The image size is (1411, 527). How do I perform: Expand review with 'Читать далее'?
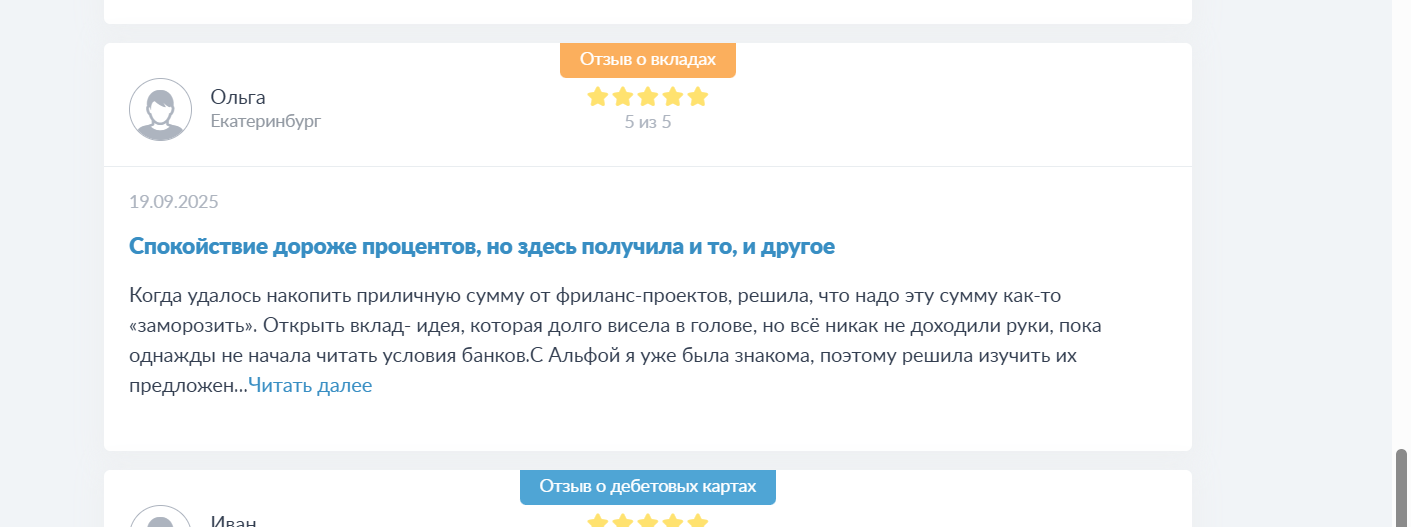click(x=310, y=385)
